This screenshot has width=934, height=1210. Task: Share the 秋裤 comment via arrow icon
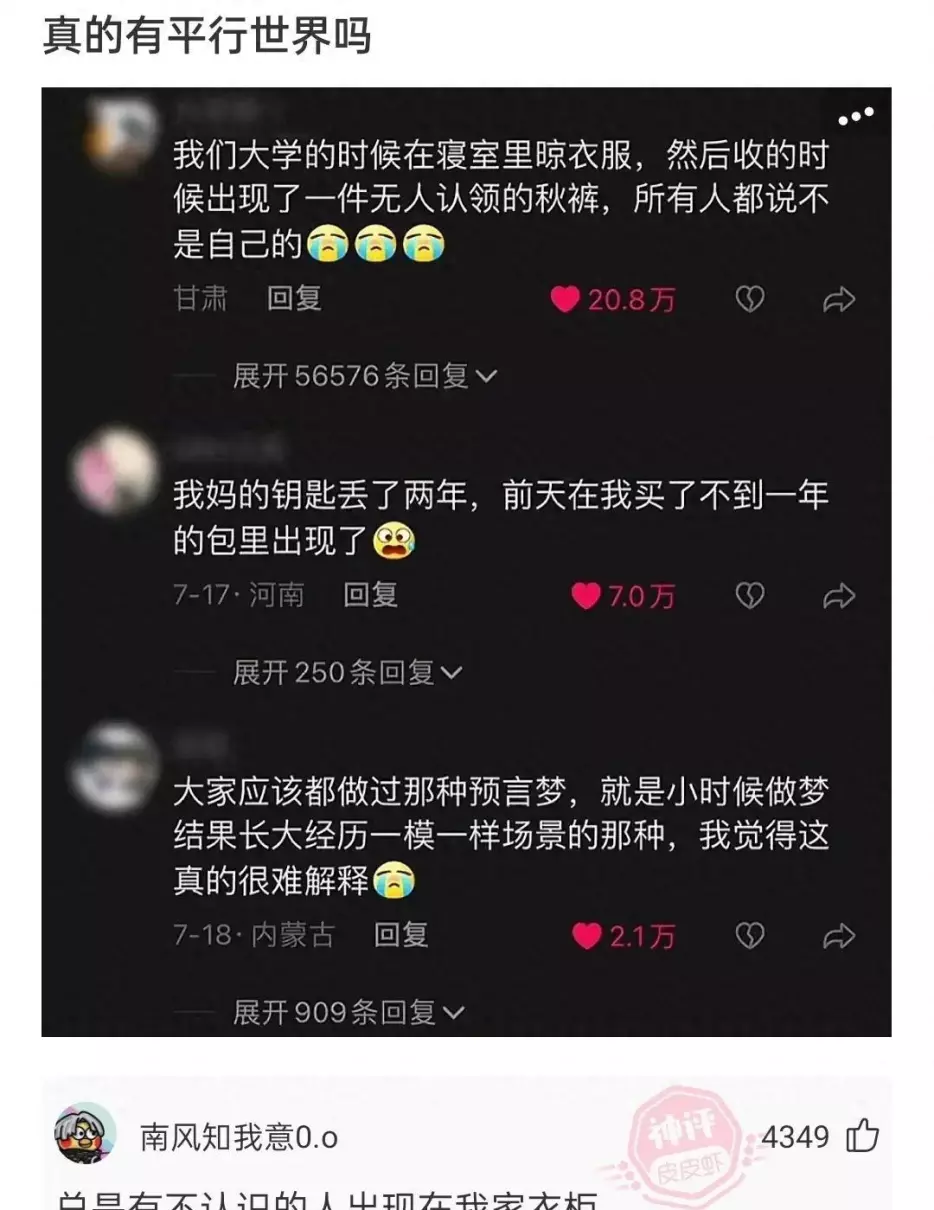point(839,299)
